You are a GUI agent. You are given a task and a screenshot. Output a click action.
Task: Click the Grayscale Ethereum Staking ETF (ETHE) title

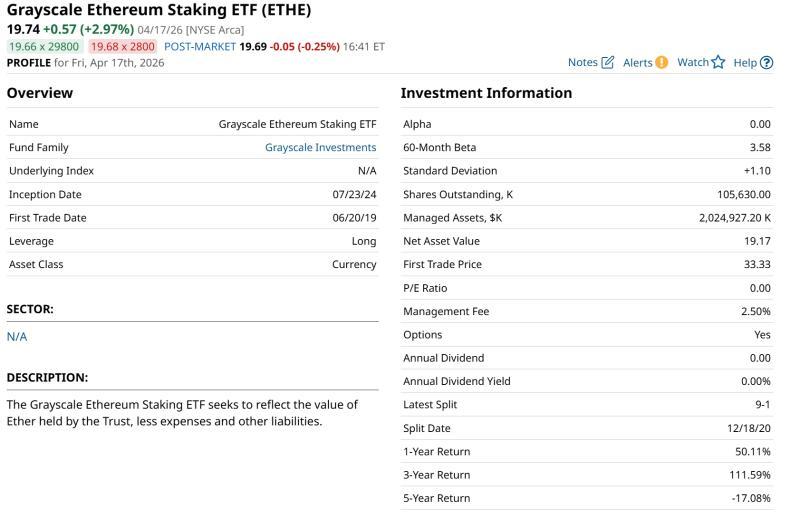[x=159, y=11]
